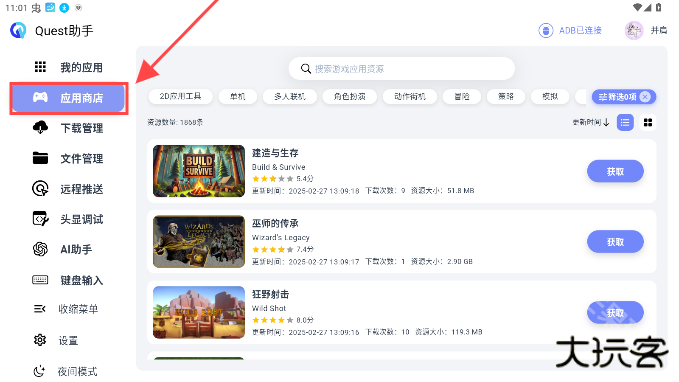679x382 pixels.
Task: Click the 远程推送 icon
Action: (x=40, y=189)
